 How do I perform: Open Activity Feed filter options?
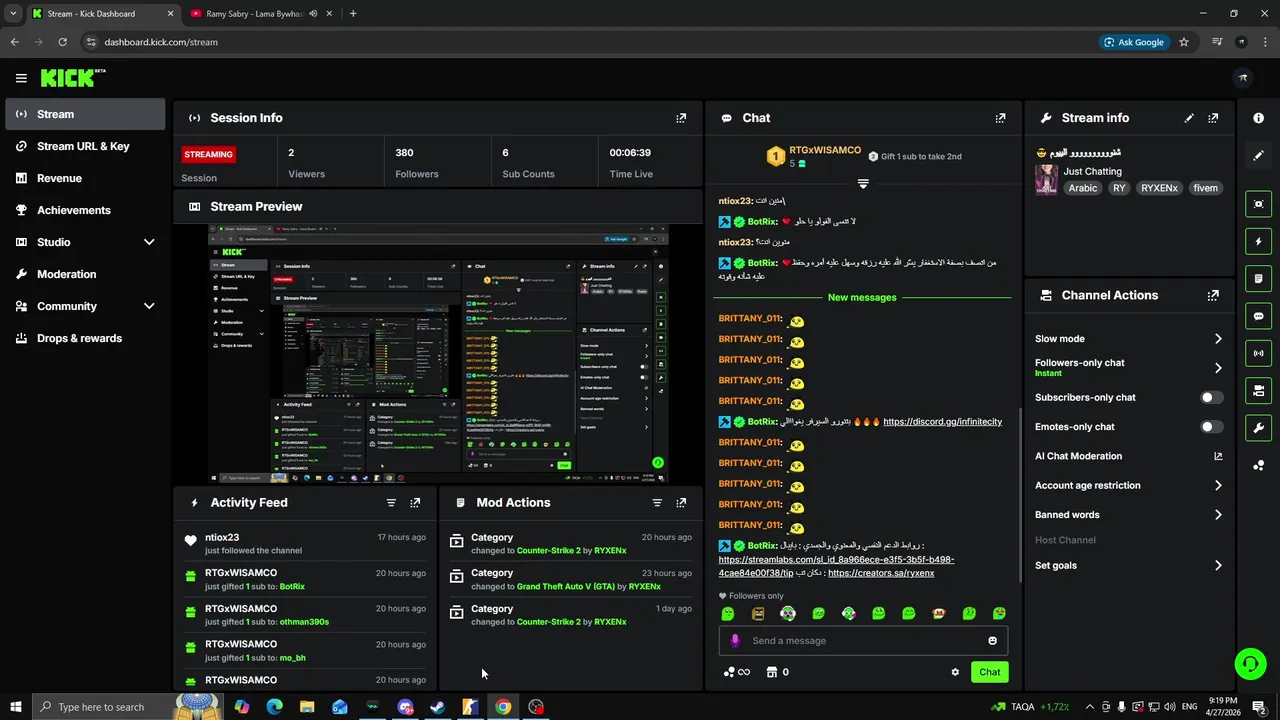(x=391, y=503)
